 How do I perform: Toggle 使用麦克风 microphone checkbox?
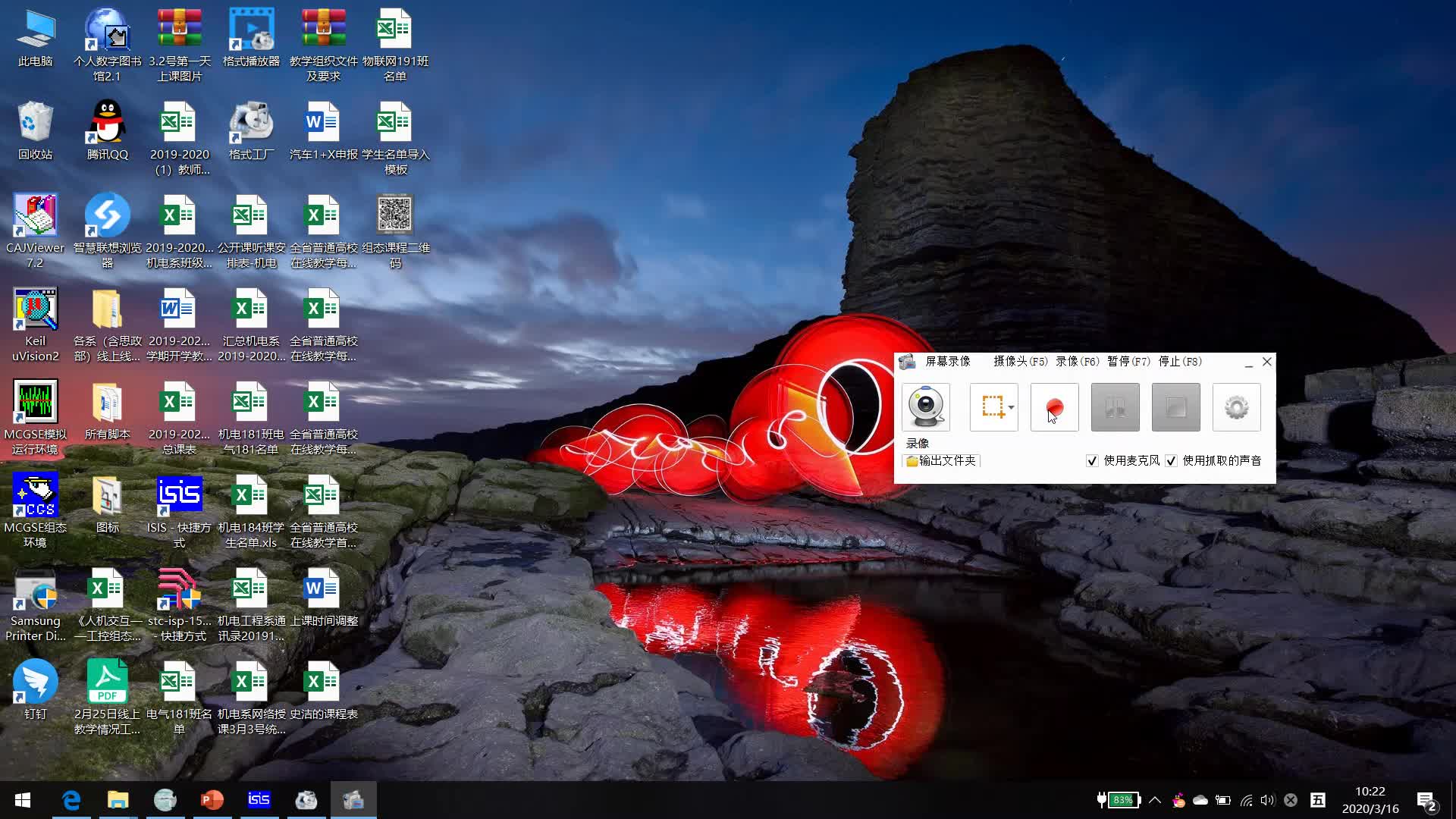(x=1093, y=460)
